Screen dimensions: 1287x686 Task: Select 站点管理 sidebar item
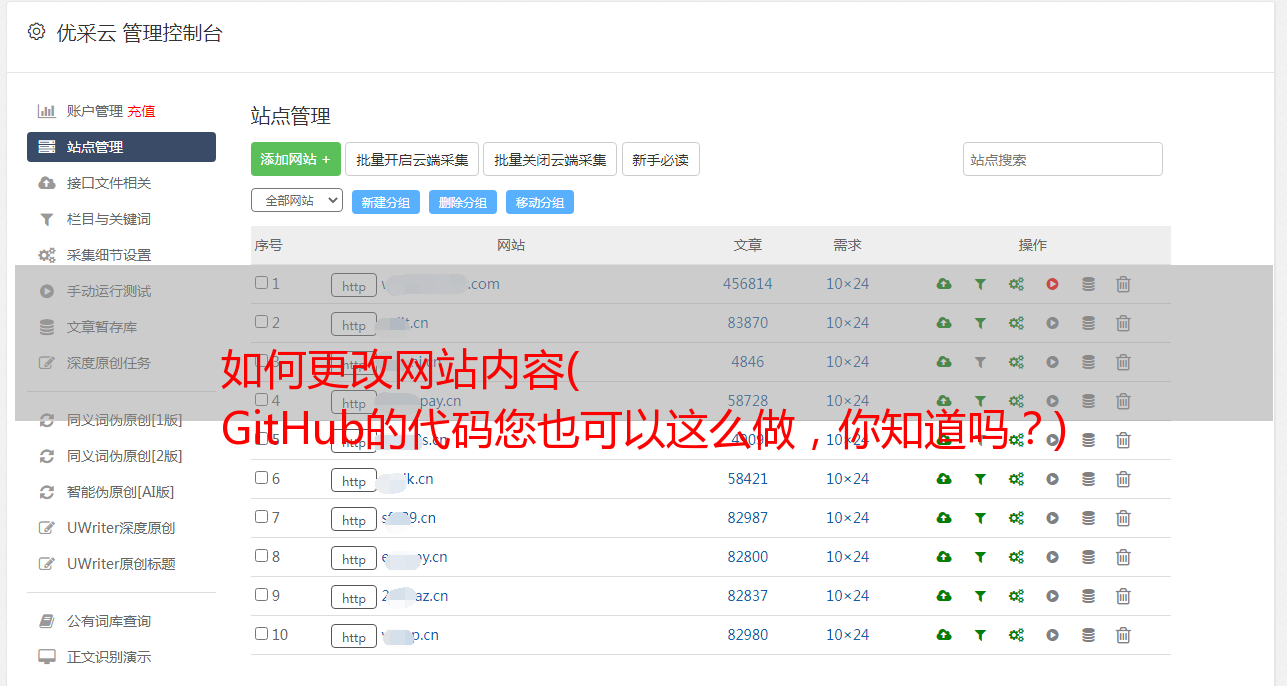(121, 147)
